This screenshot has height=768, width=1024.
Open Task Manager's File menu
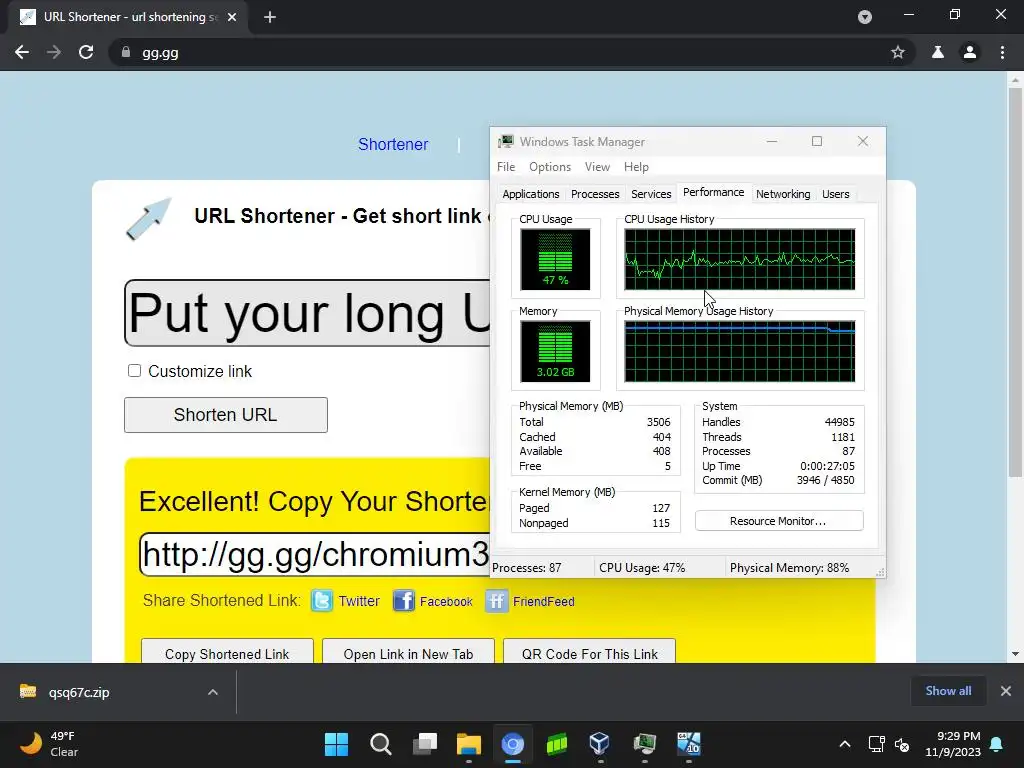506,167
